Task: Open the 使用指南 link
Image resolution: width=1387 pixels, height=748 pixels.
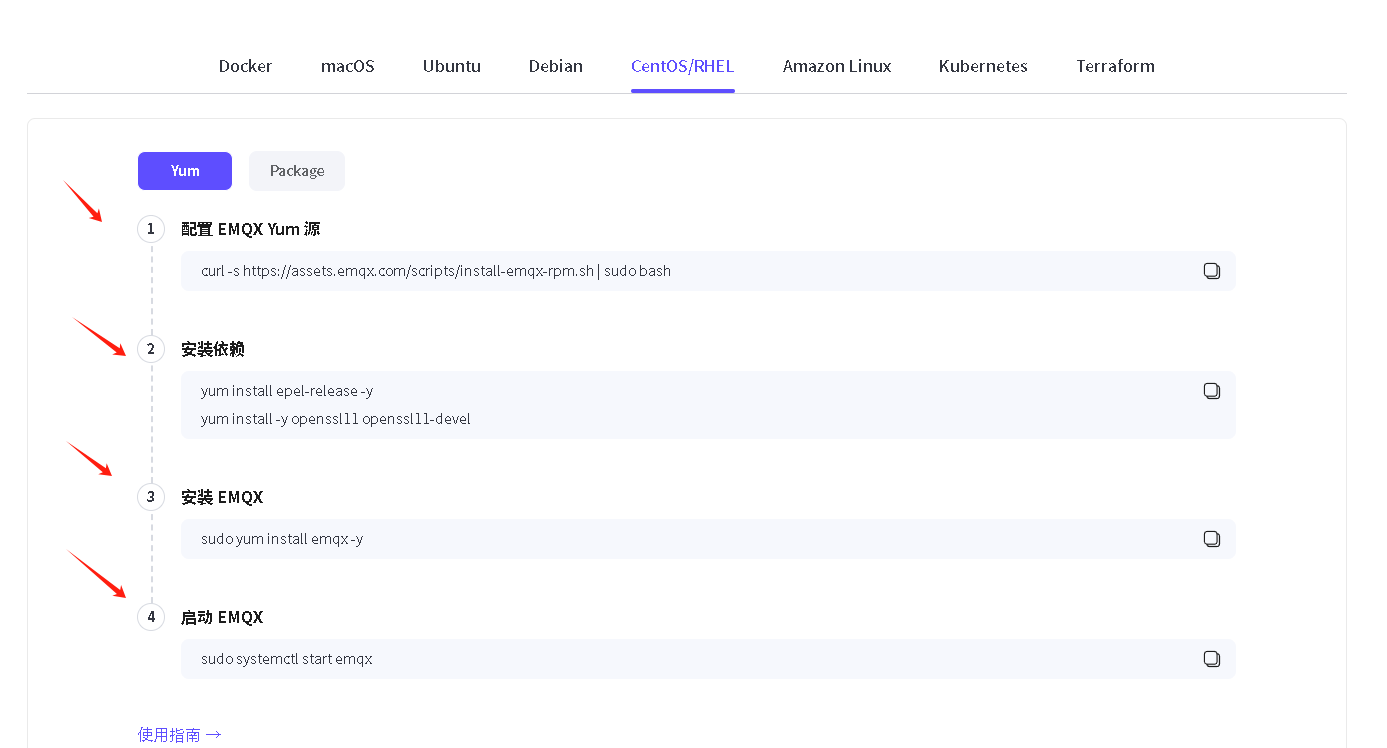Action: tap(179, 735)
